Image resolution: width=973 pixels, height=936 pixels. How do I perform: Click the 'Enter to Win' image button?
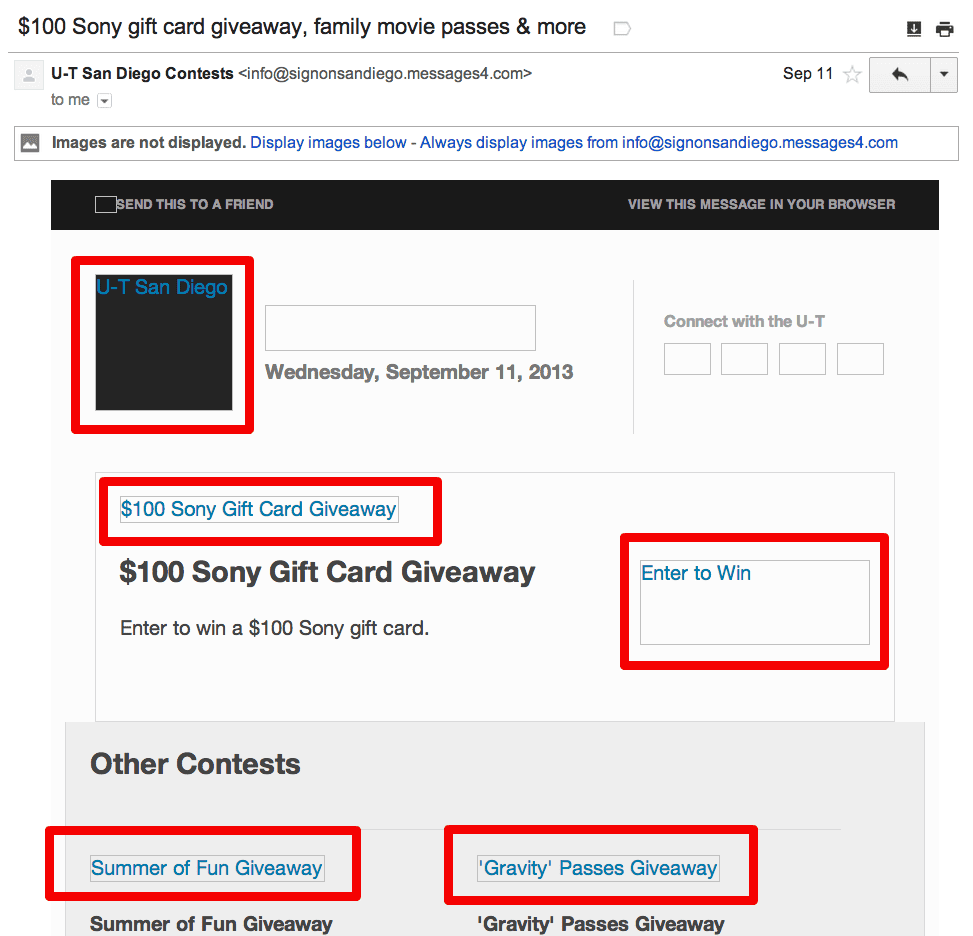pyautogui.click(x=754, y=601)
